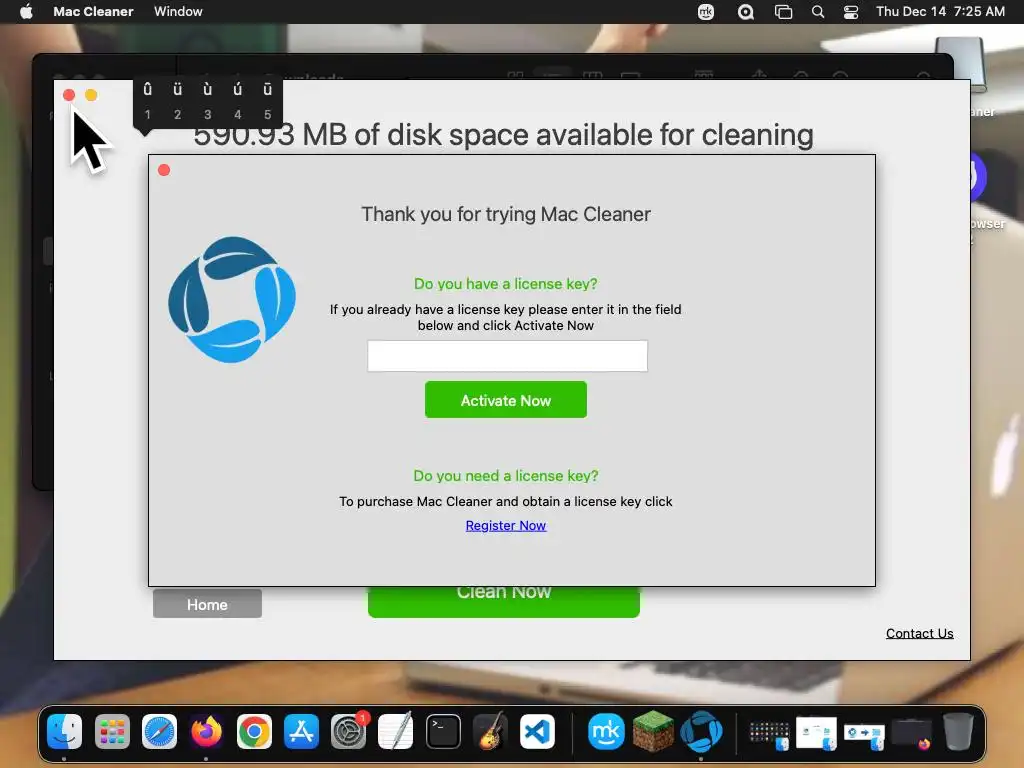Launch Google Chrome from the Dock
The width and height of the screenshot is (1024, 768).
(x=254, y=731)
